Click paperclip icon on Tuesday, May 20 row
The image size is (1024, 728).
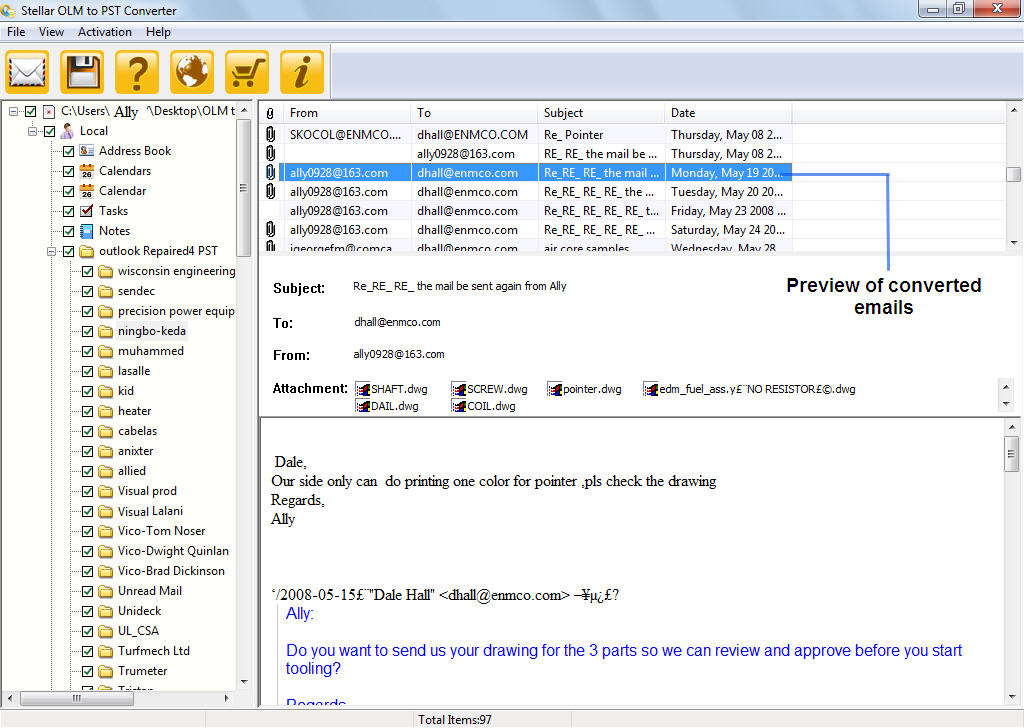pyautogui.click(x=270, y=191)
